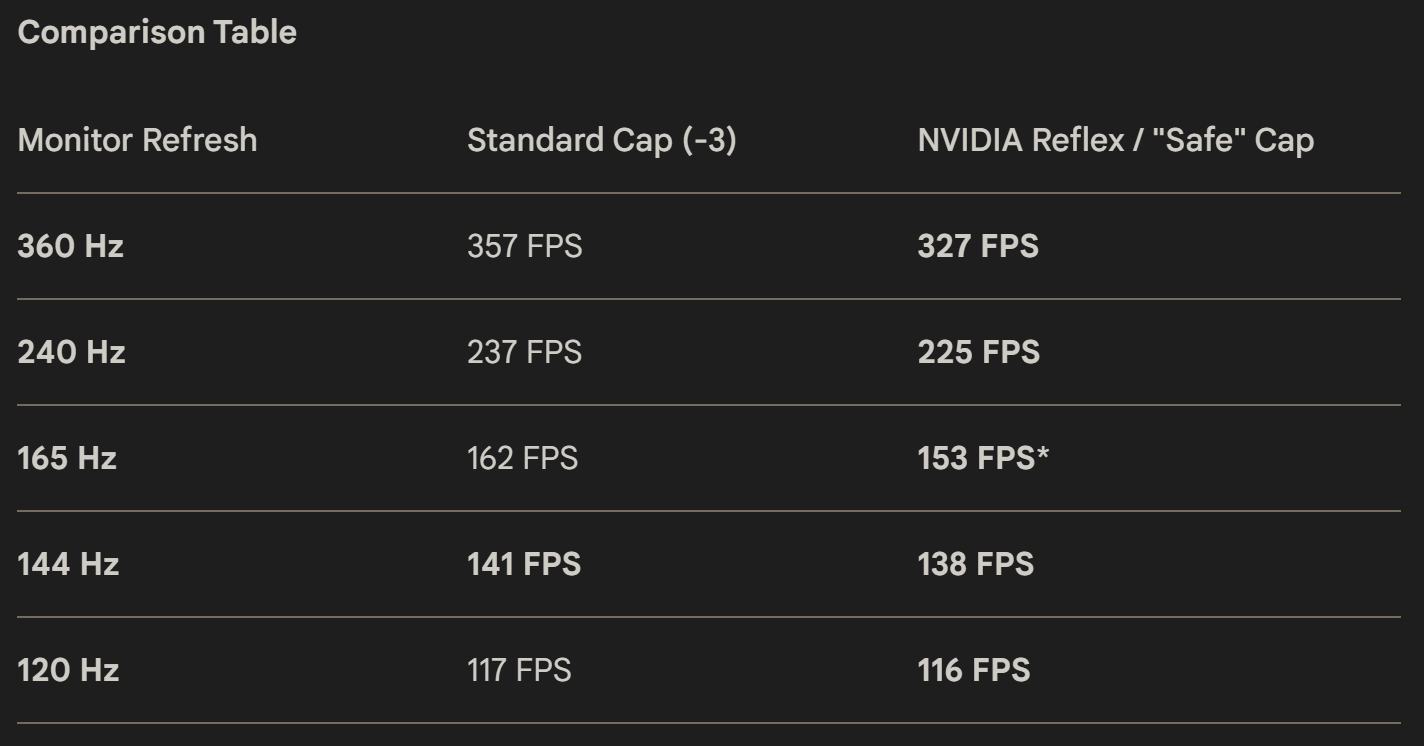Screen dimensions: 1424x746
Task: Click the NVIDIA Reflex / "Safe" Cap header
Action: coord(1116,140)
